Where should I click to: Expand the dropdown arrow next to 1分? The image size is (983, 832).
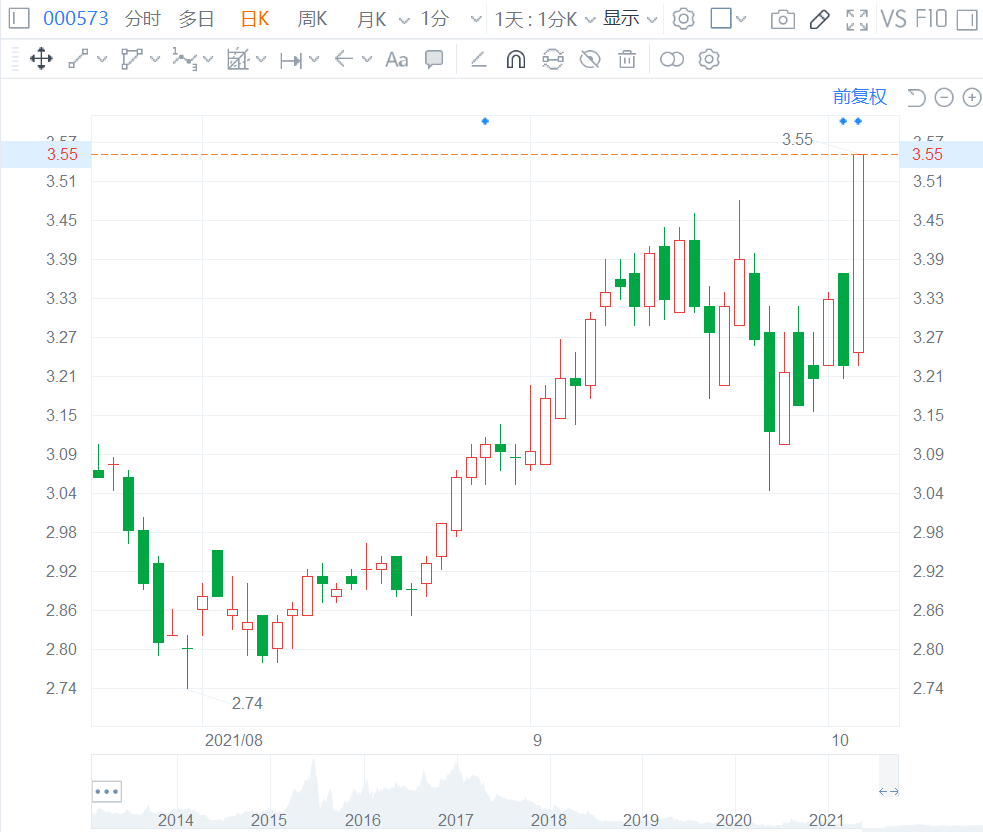tap(476, 20)
